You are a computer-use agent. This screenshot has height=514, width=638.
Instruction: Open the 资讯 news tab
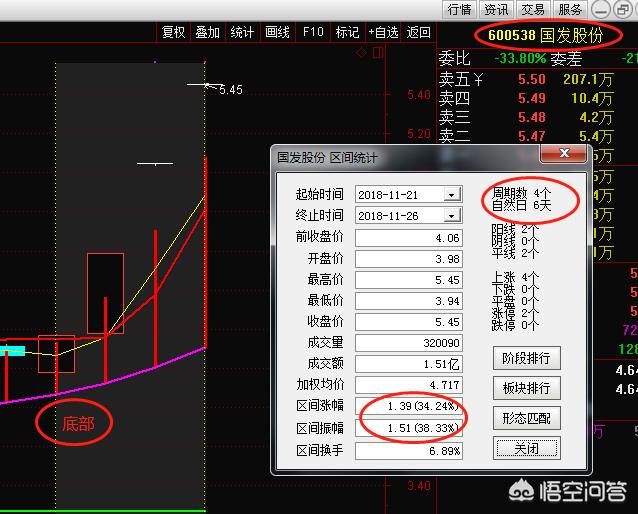[496, 9]
